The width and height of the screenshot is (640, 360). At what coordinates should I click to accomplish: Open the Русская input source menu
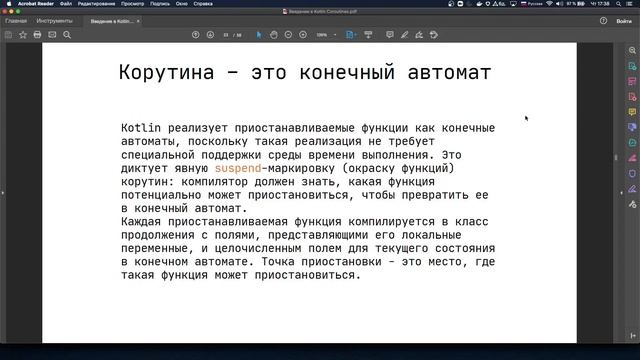531,4
